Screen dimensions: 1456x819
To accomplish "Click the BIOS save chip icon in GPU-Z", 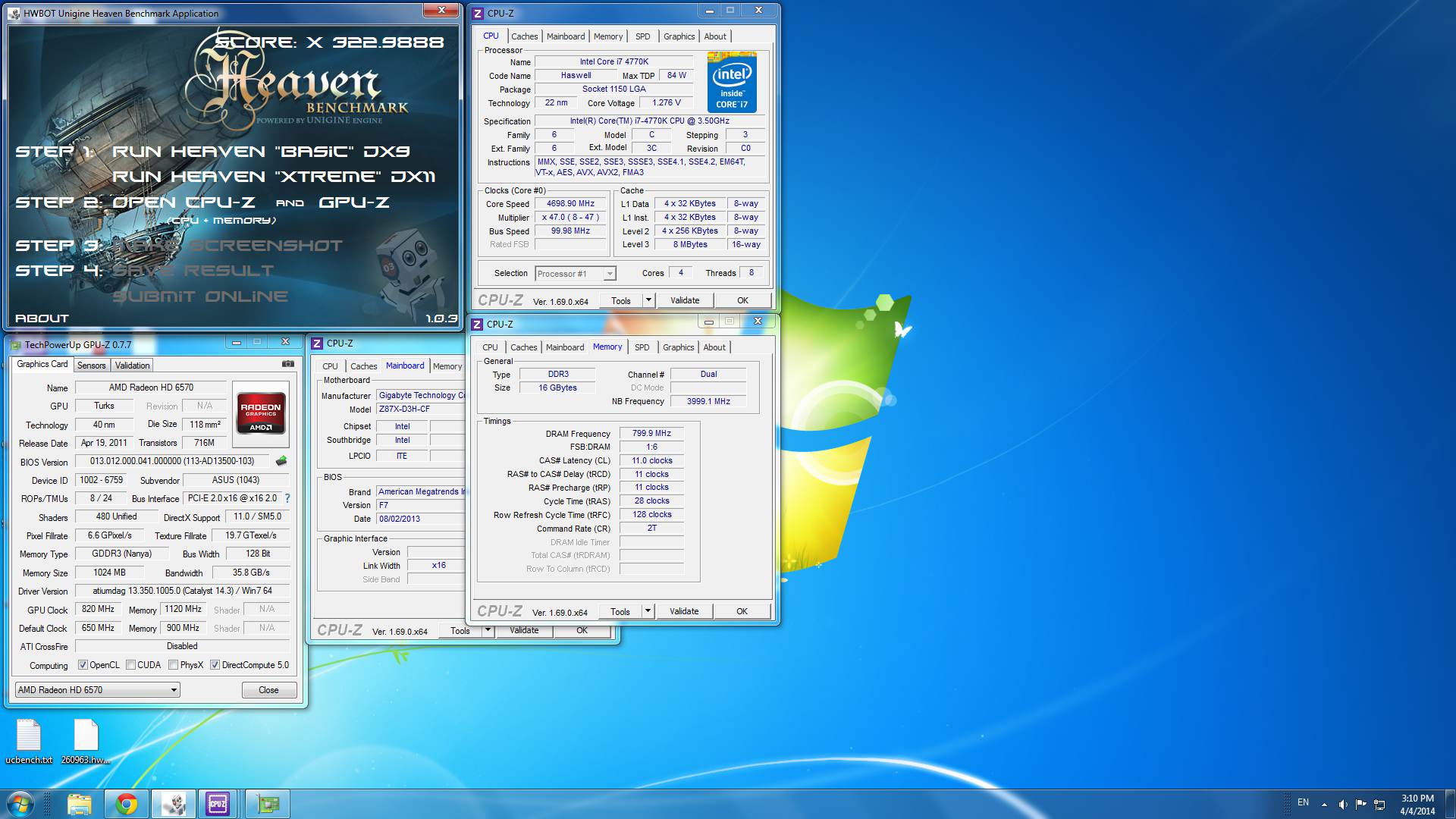I will coord(281,461).
